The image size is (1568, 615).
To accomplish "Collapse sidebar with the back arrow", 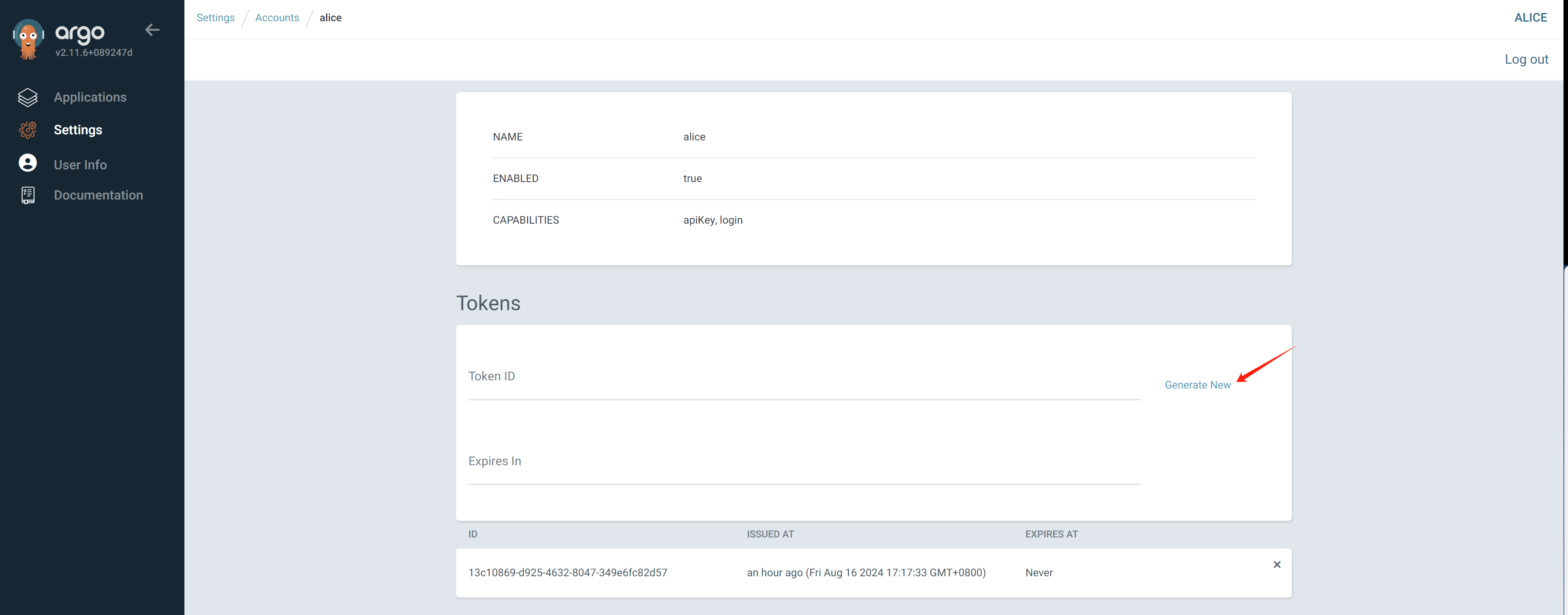I will point(152,30).
